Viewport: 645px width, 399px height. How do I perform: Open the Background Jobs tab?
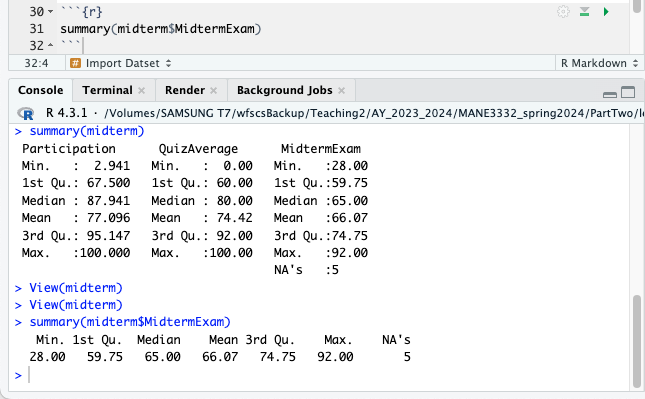285,90
